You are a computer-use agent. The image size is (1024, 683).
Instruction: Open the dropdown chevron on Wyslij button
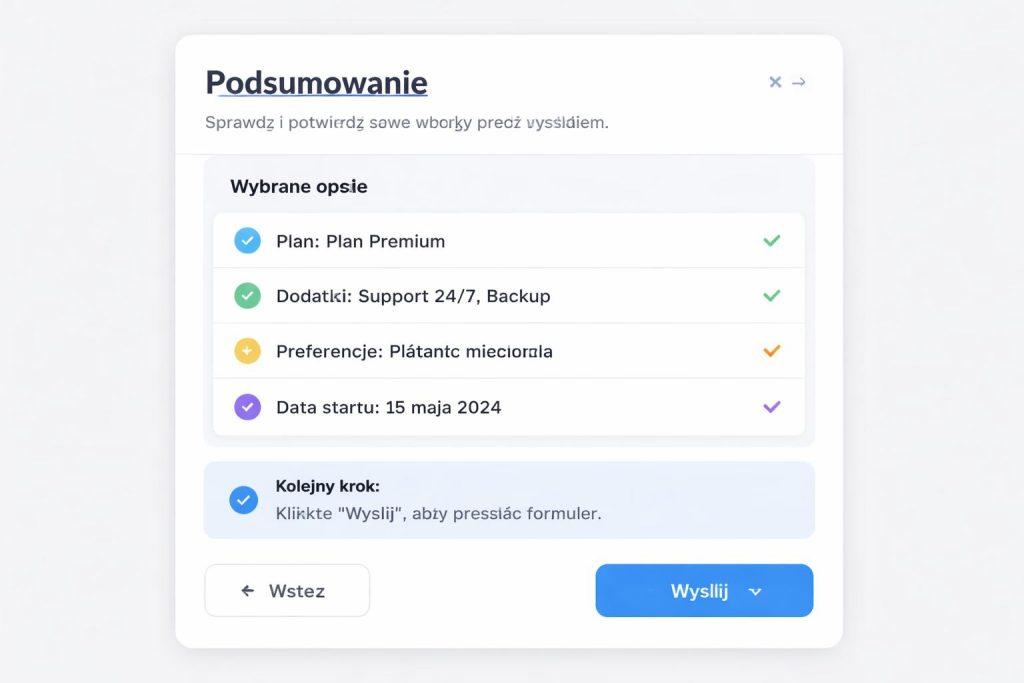tap(755, 591)
